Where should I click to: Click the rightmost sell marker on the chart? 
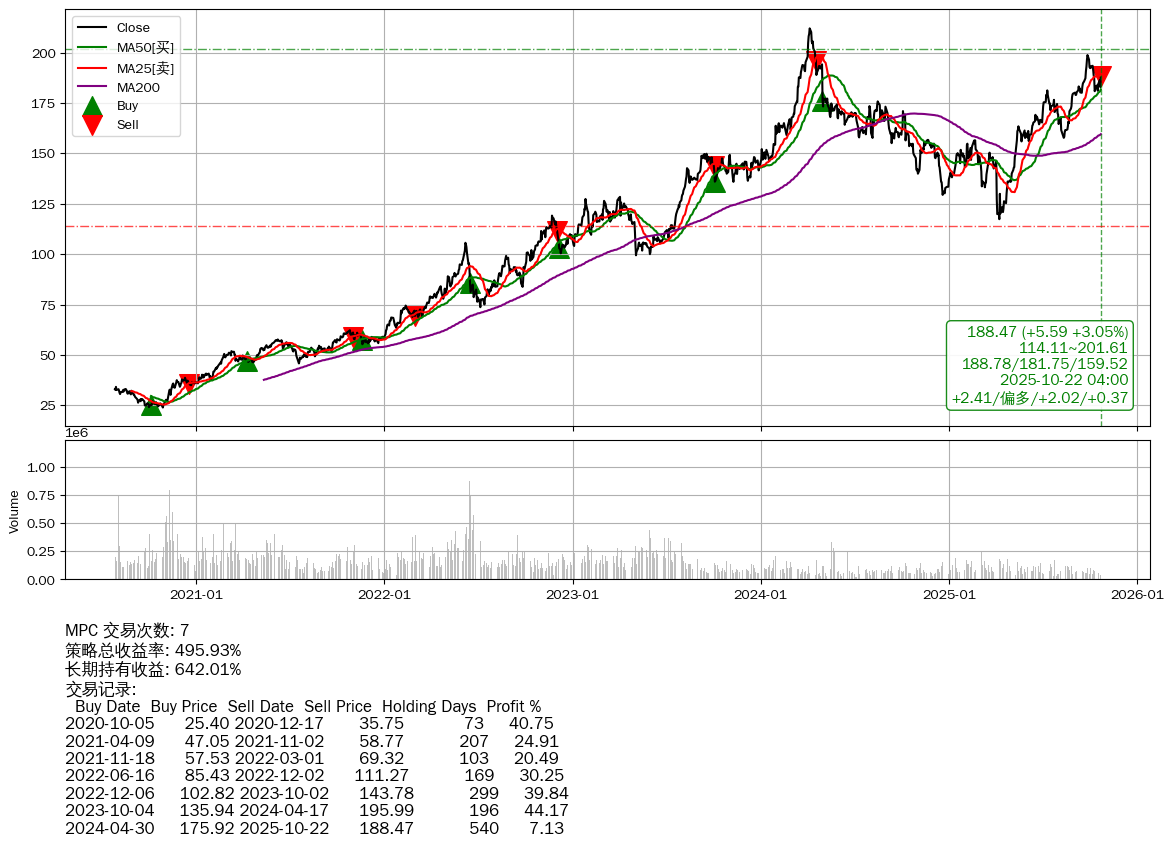pos(1101,76)
